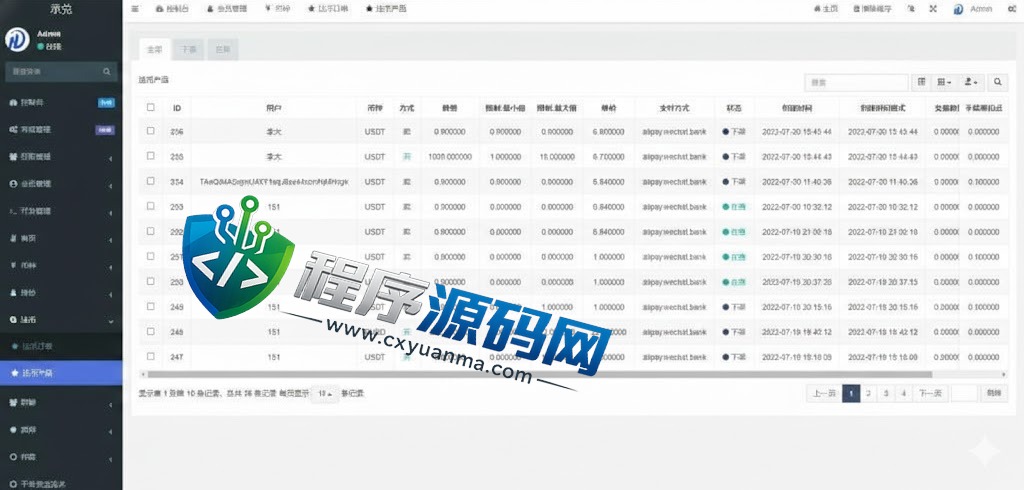1024x490 pixels.
Task: Check the checkbox for the 1000.000000 amount row
Action: [x=151, y=155]
